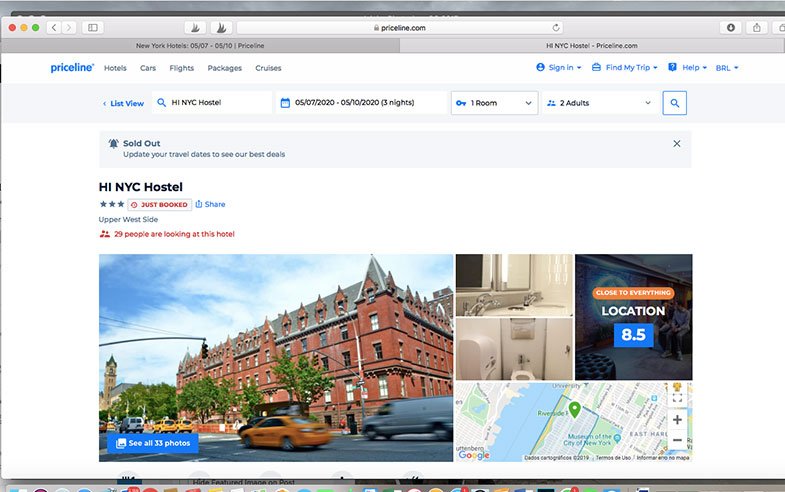Go back using Safari's back arrow
This screenshot has width=785, height=492.
(x=54, y=28)
